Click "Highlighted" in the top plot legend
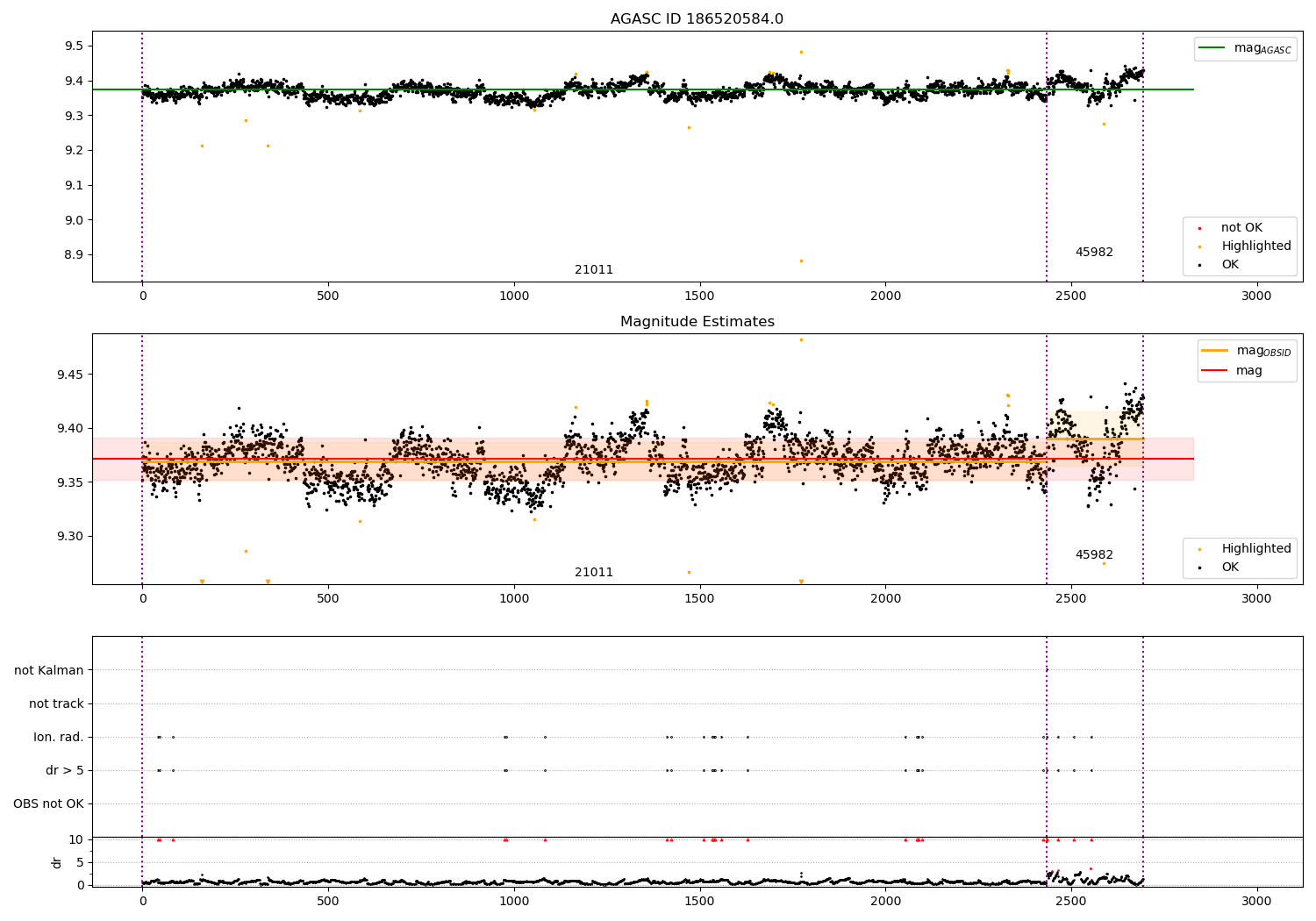 click(x=1256, y=246)
